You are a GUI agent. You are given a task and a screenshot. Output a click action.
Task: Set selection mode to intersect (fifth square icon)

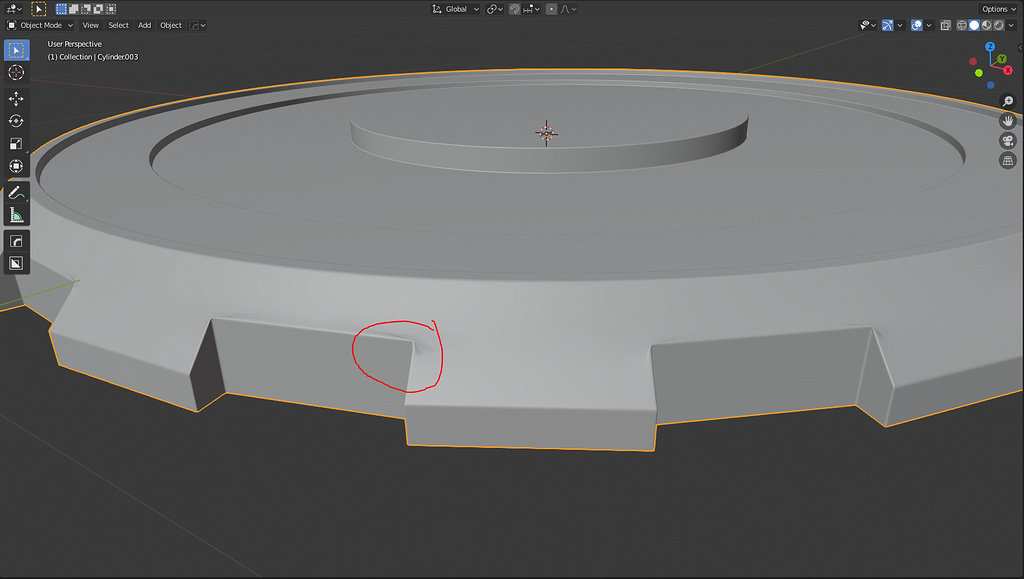pos(111,9)
